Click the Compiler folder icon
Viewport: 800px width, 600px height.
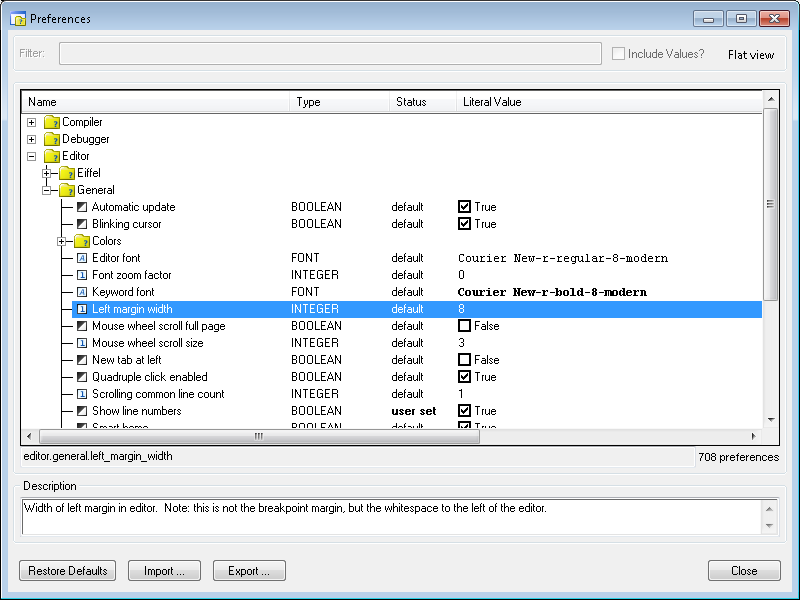coord(52,122)
